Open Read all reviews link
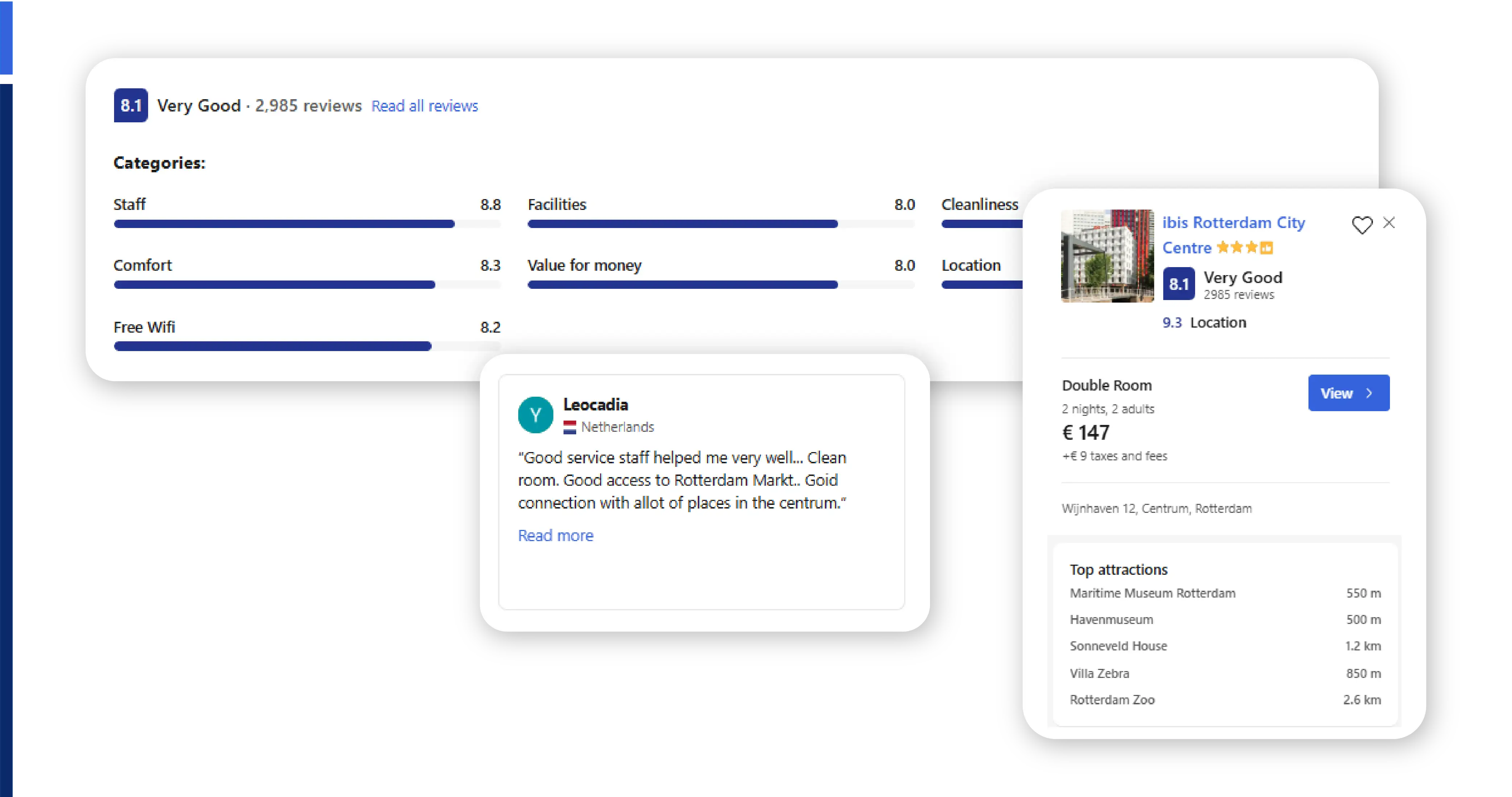 click(x=424, y=106)
